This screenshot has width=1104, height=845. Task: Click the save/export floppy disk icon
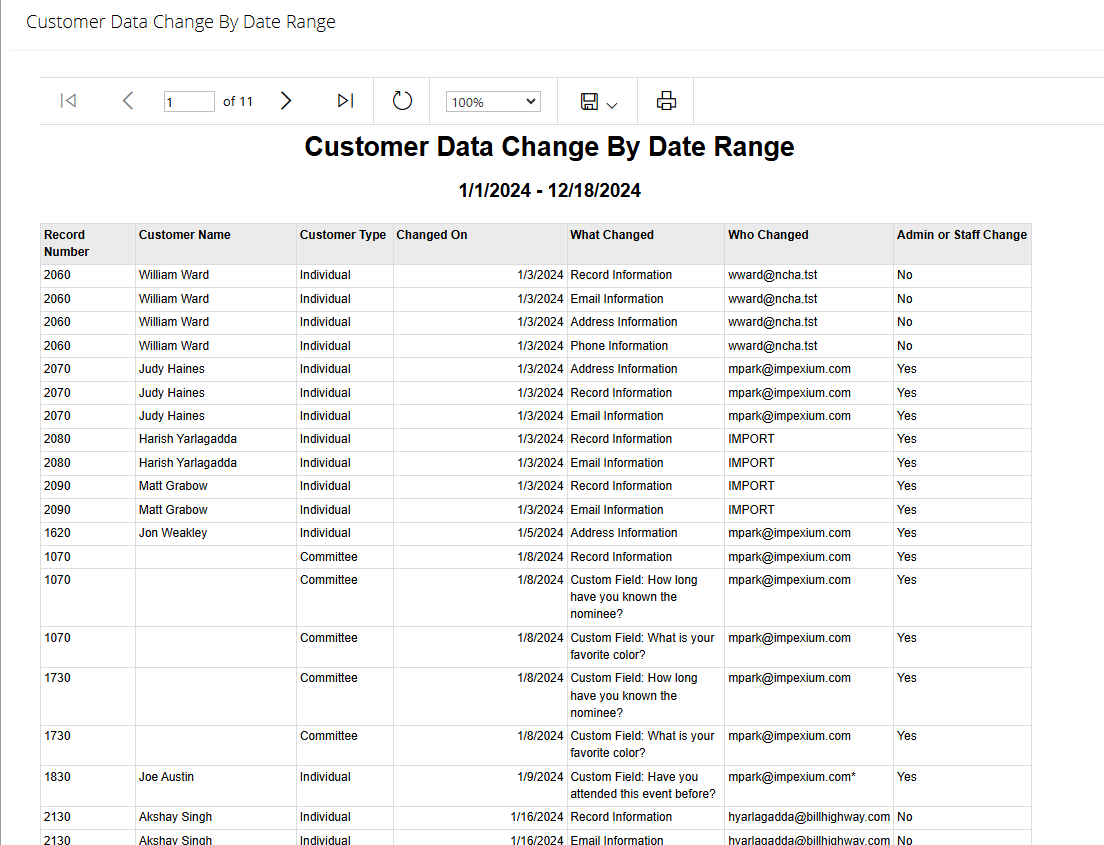tap(589, 101)
